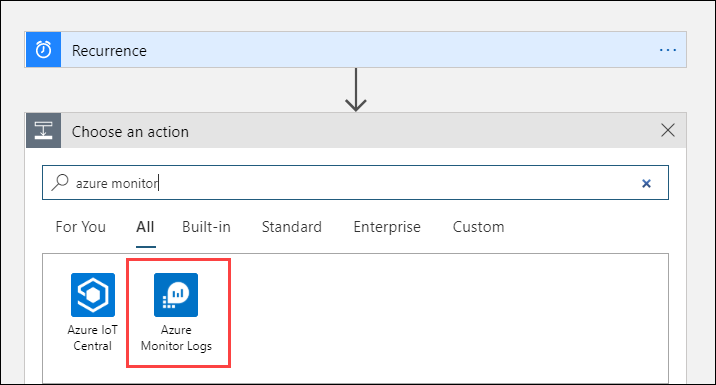Switch to the Custom tab
This screenshot has height=385, width=716.
(x=478, y=227)
